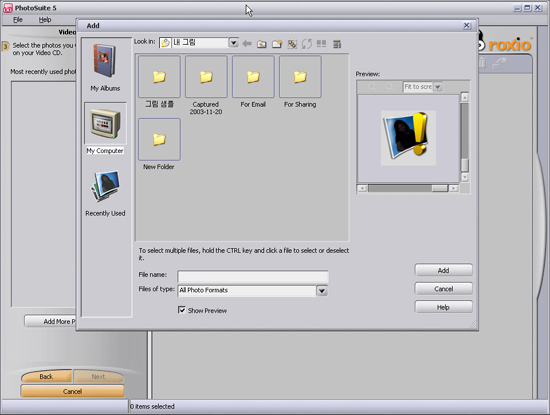The height and width of the screenshot is (415, 550).
Task: Create a new folder with the toolbar icon
Action: point(277,44)
